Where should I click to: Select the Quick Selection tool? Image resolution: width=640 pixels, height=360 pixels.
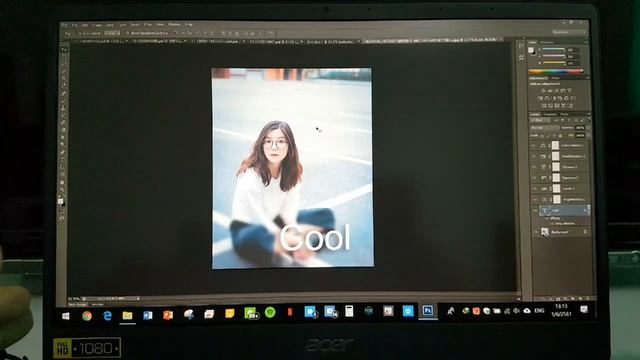click(x=64, y=72)
